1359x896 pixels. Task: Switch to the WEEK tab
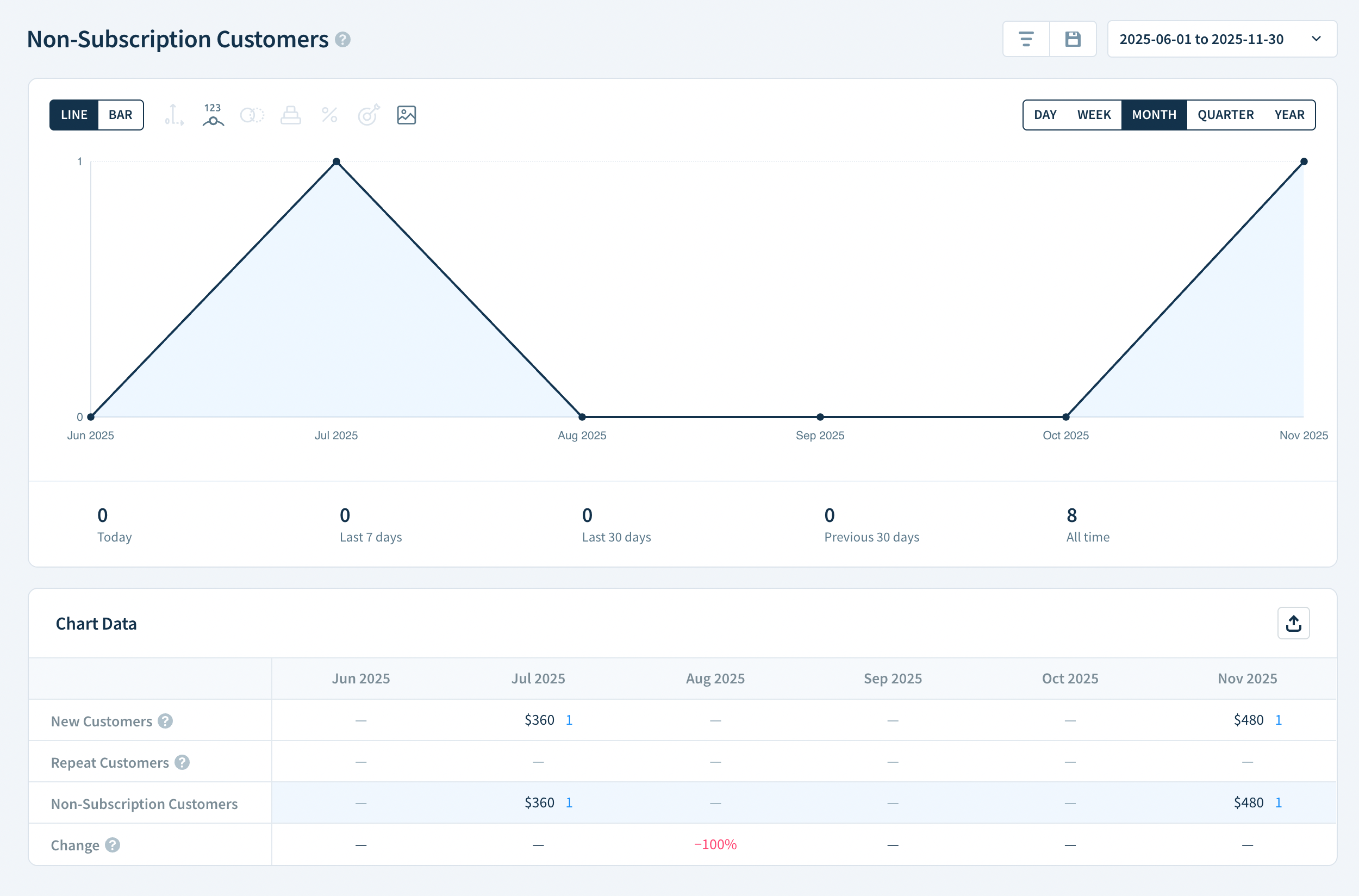point(1093,114)
